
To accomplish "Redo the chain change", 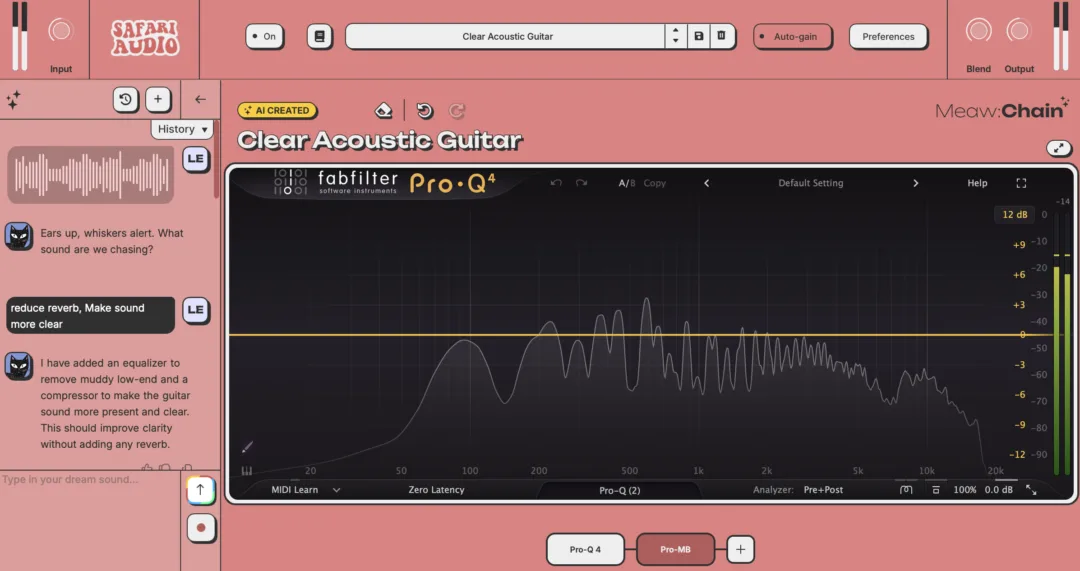I will (x=457, y=110).
